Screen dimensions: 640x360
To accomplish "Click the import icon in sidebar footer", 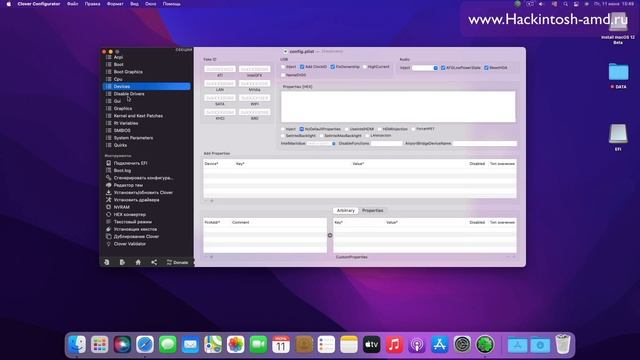I will (x=107, y=262).
